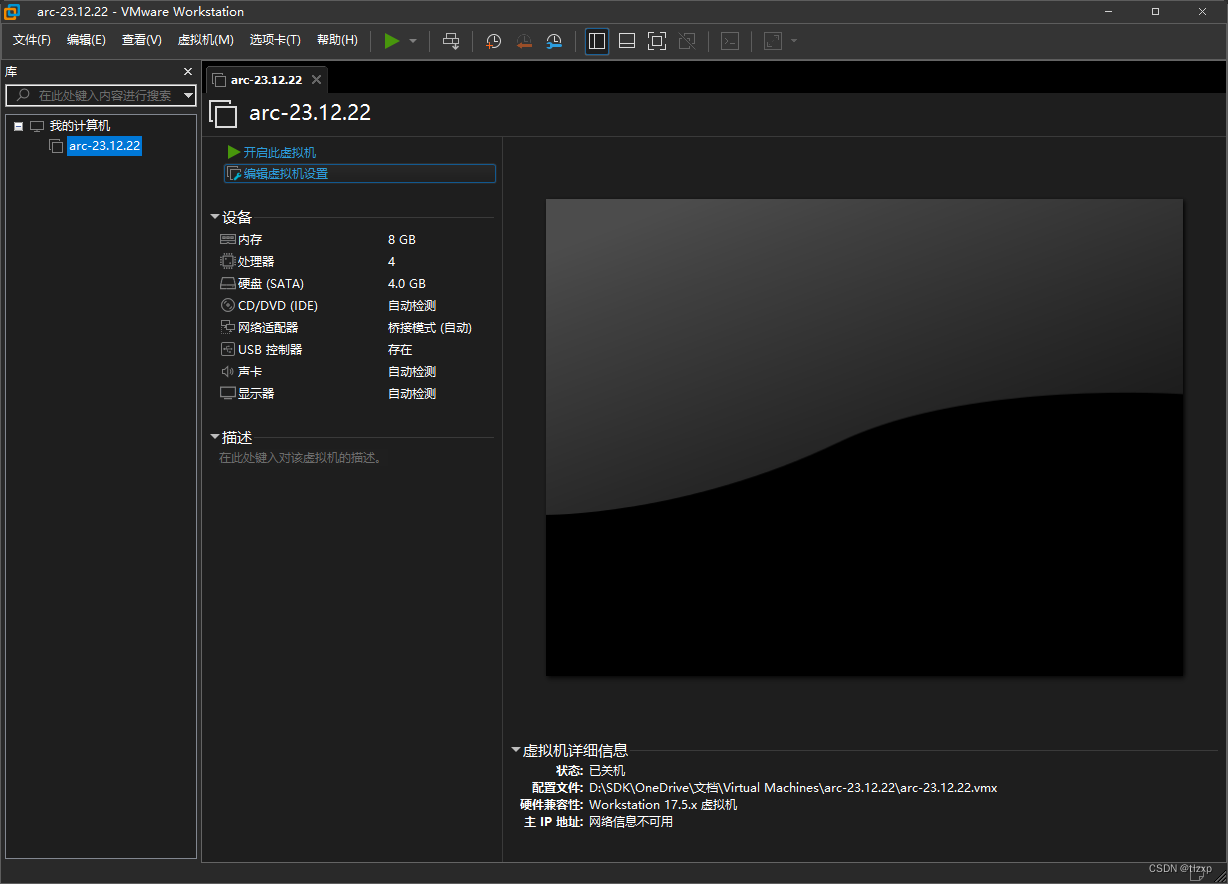Viewport: 1228px width, 884px height.
Task: Open the 虚拟机(M) menu
Action: [x=205, y=40]
